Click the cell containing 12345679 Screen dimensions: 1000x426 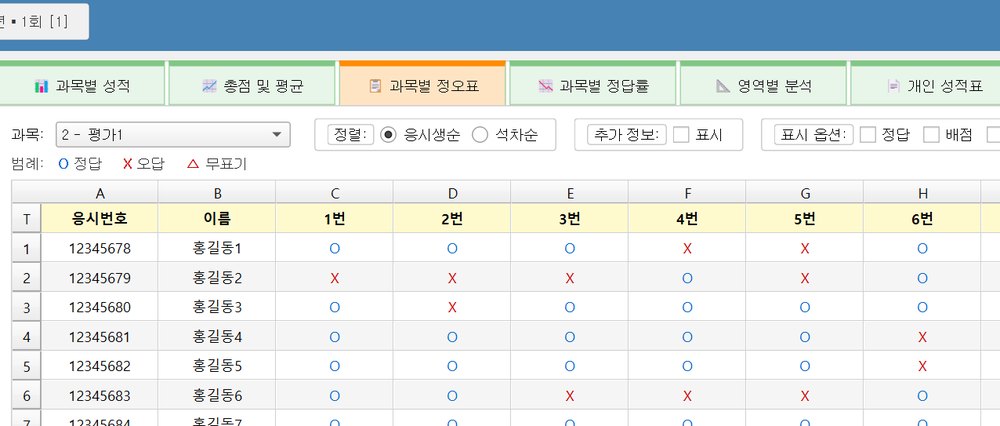[x=99, y=277]
